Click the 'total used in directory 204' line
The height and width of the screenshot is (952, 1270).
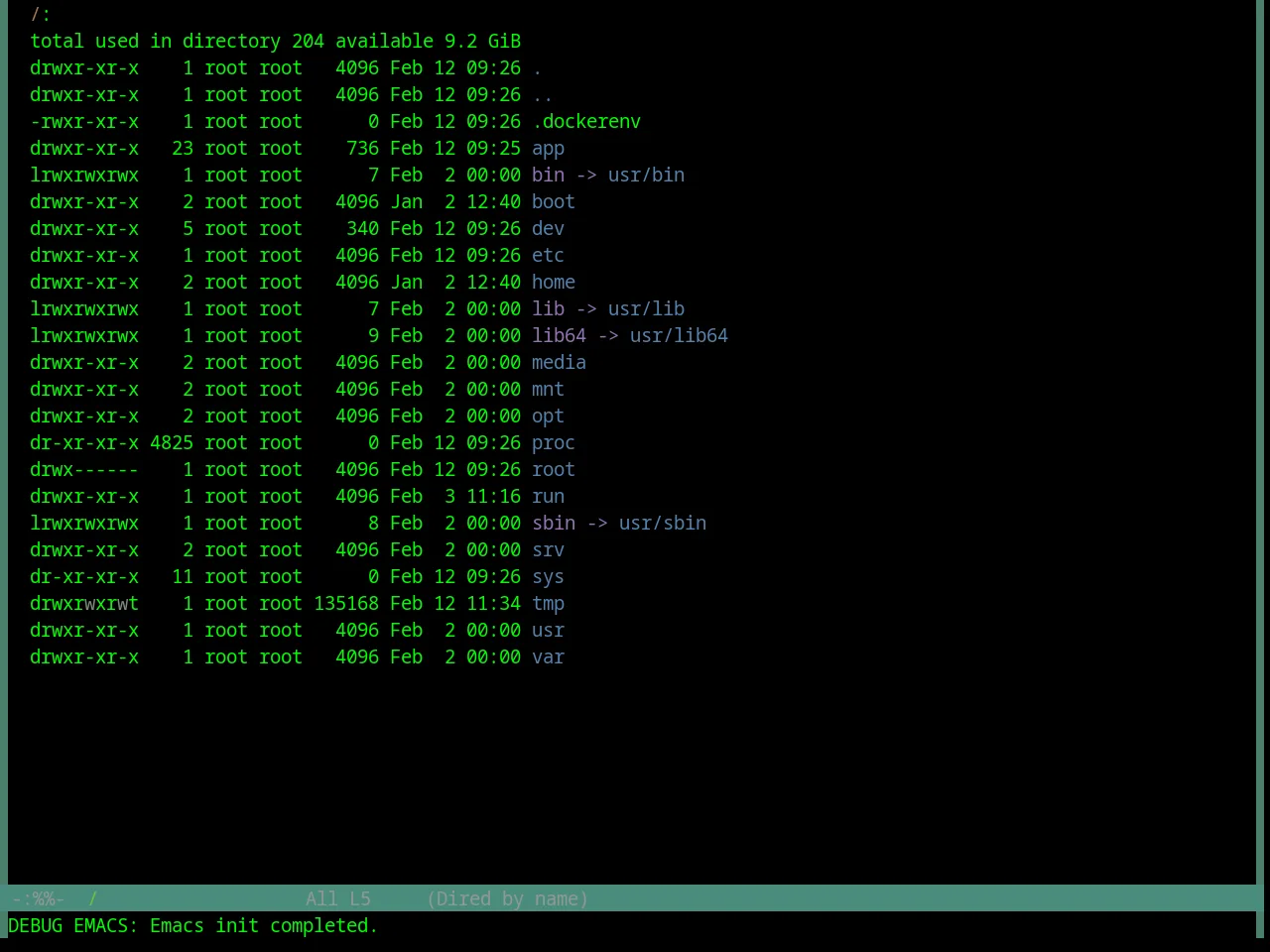click(177, 42)
